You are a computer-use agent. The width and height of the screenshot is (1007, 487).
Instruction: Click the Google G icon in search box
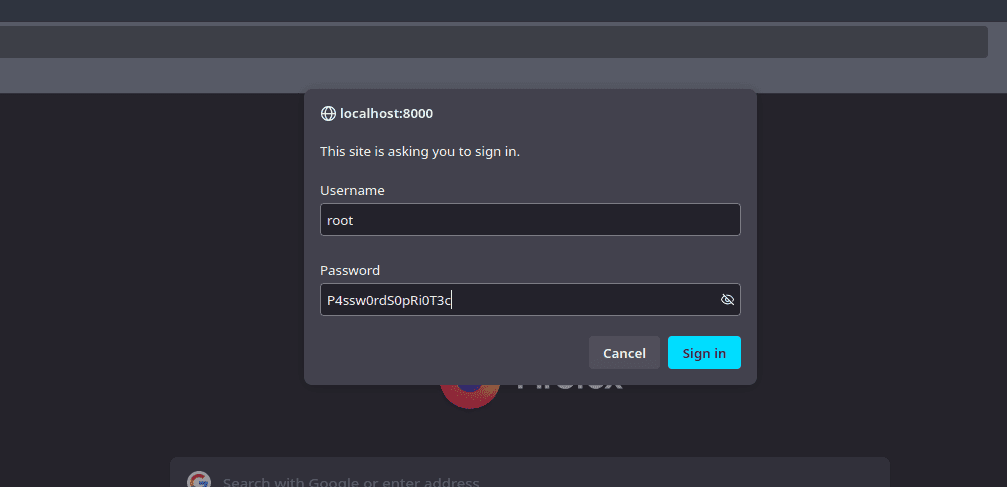[199, 481]
